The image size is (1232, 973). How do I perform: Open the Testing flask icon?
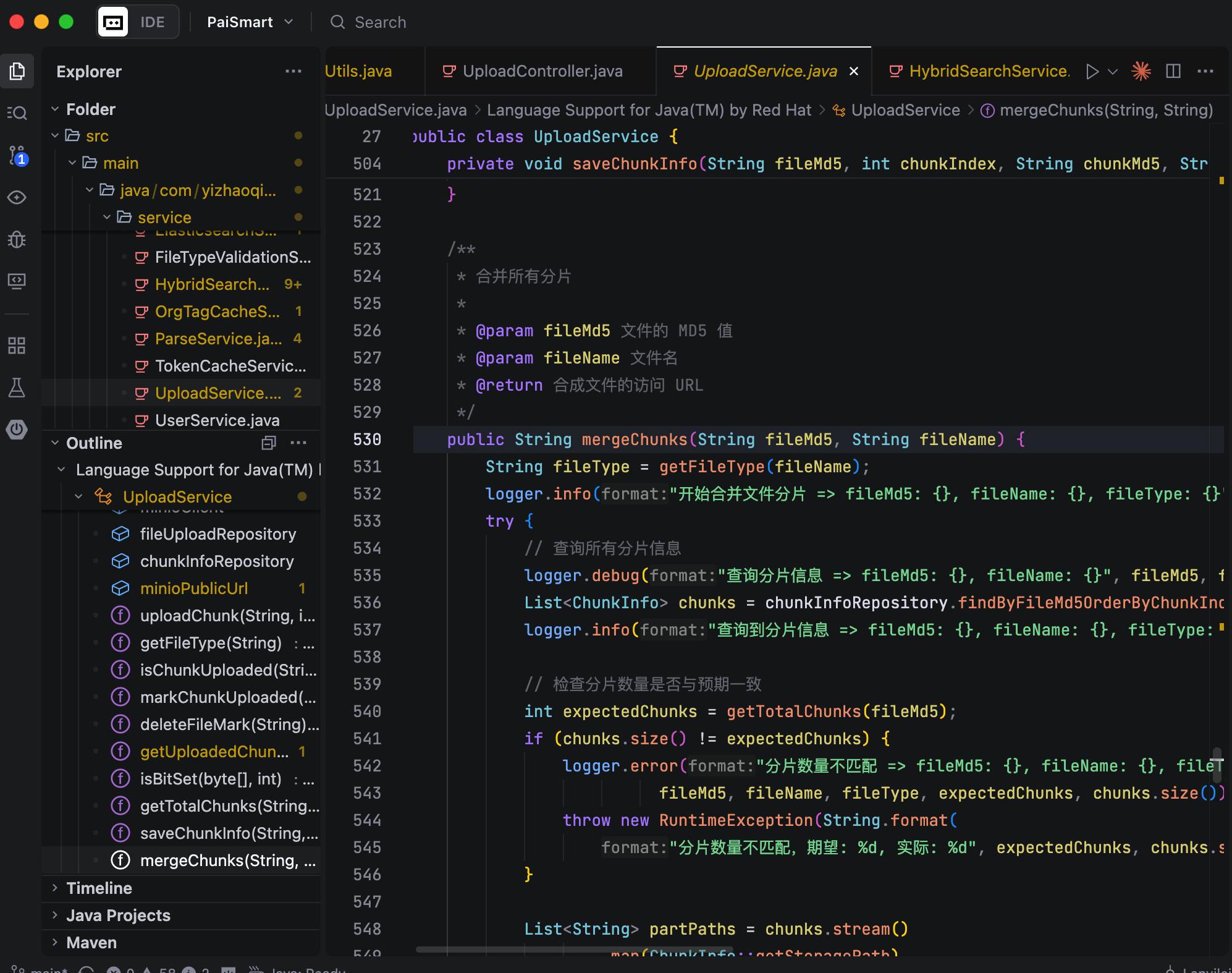pyautogui.click(x=17, y=388)
